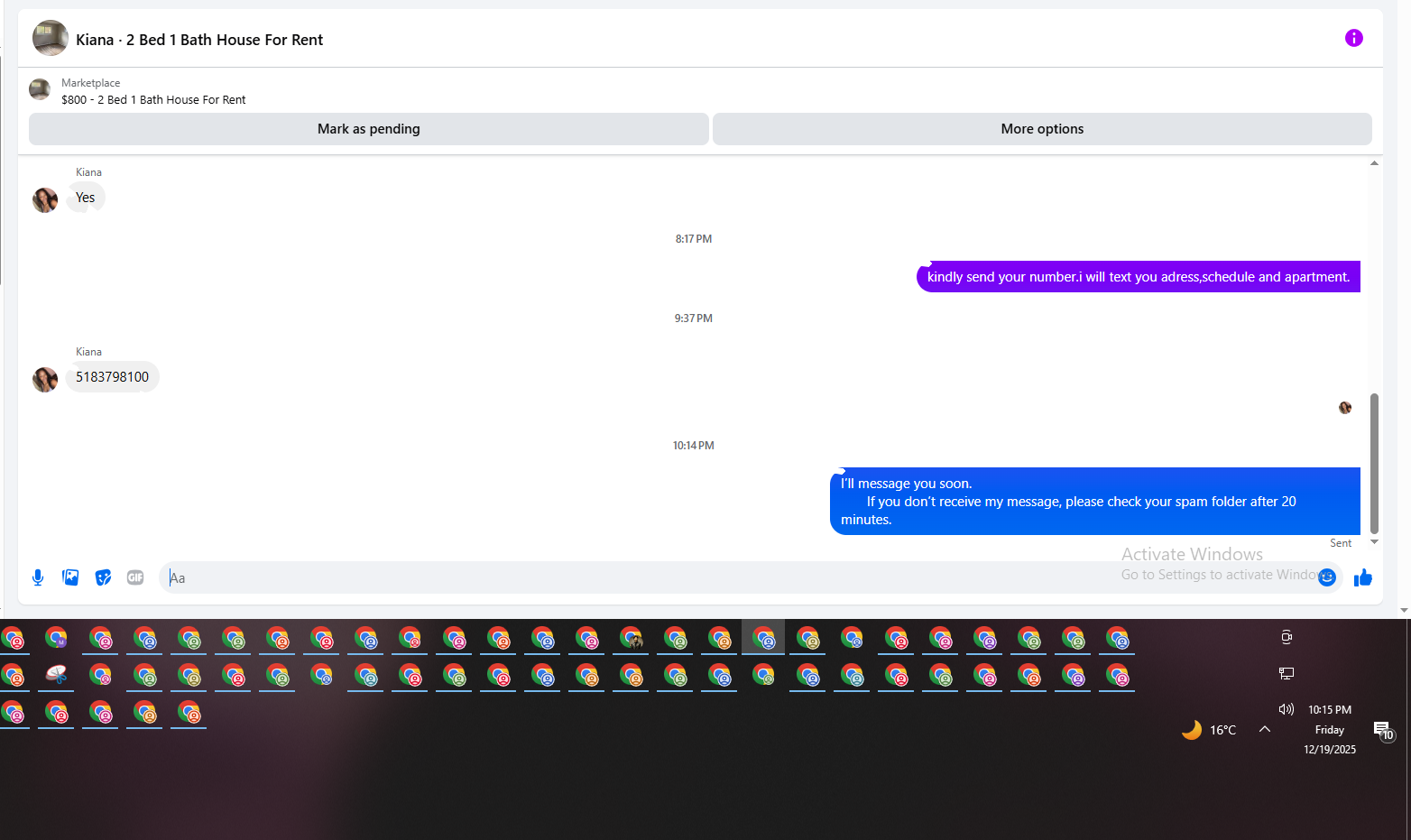This screenshot has height=840, width=1411.
Task: Expand the hidden system tray icons chevron
Action: tap(1265, 729)
